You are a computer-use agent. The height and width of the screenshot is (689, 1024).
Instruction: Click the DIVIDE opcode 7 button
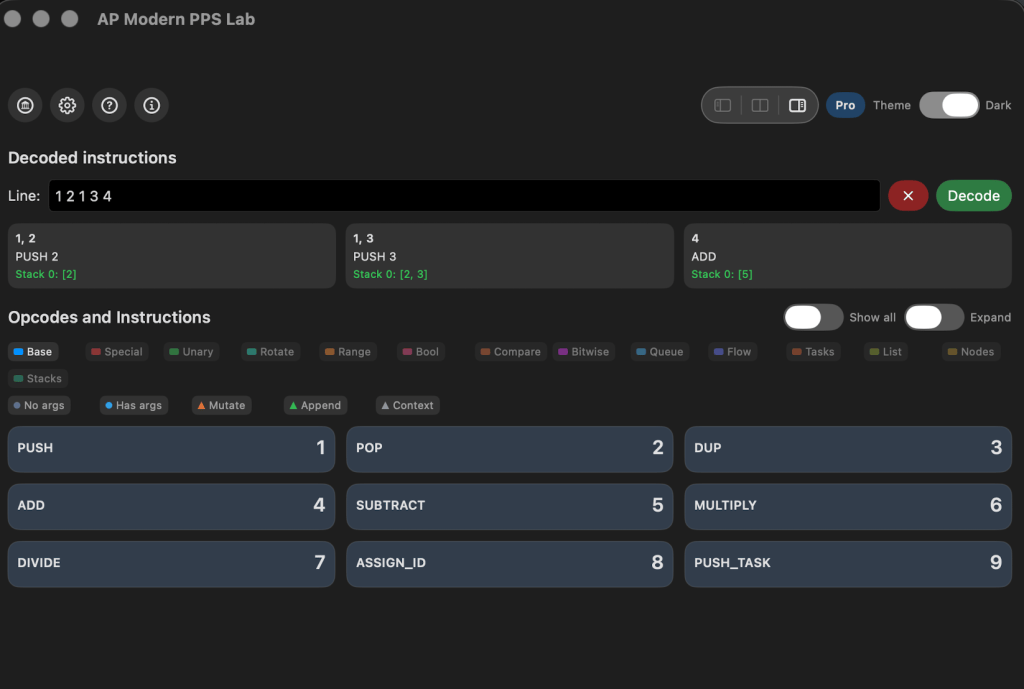(172, 564)
